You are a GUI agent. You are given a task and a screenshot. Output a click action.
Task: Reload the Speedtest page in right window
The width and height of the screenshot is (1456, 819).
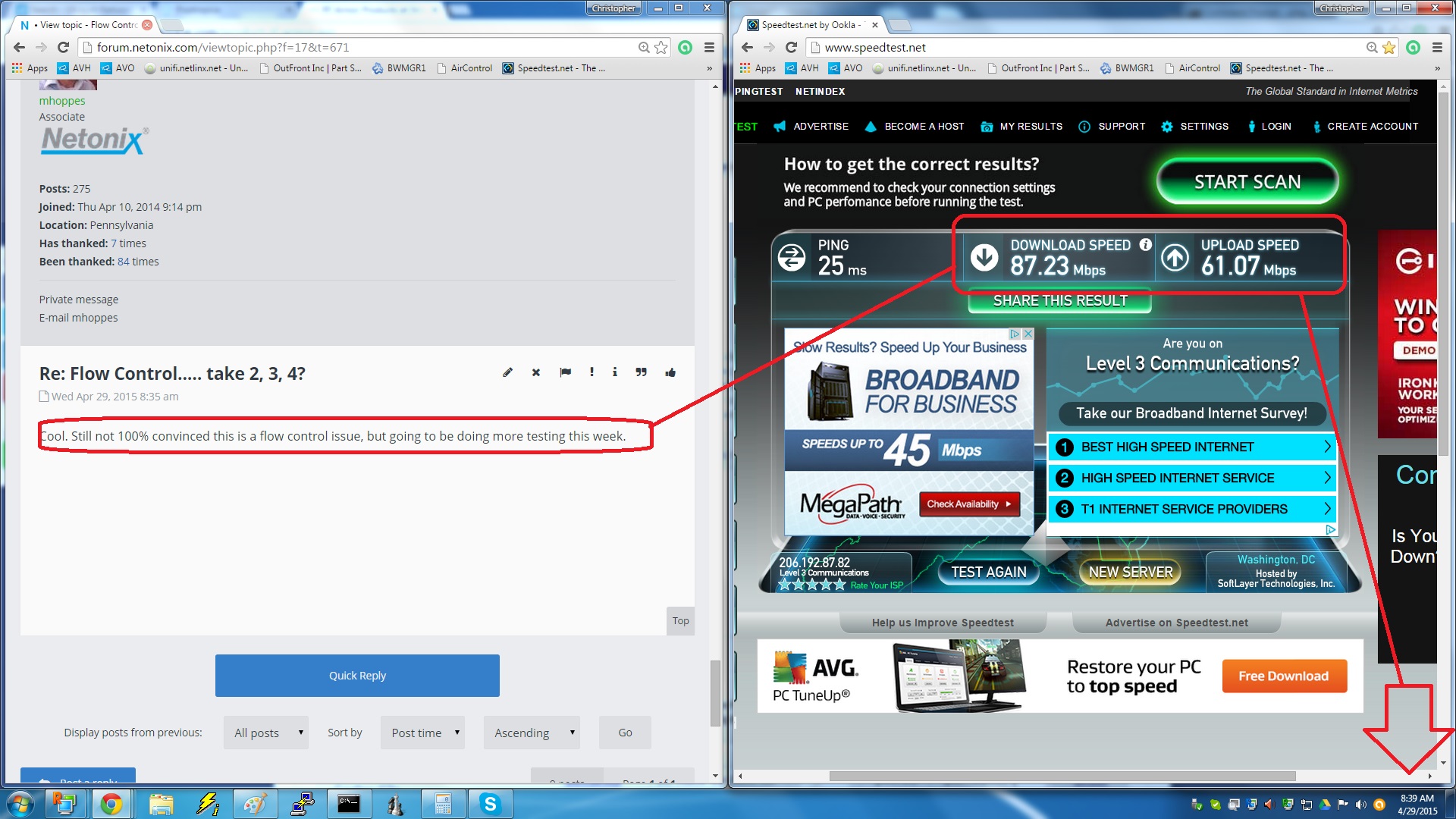pos(791,47)
